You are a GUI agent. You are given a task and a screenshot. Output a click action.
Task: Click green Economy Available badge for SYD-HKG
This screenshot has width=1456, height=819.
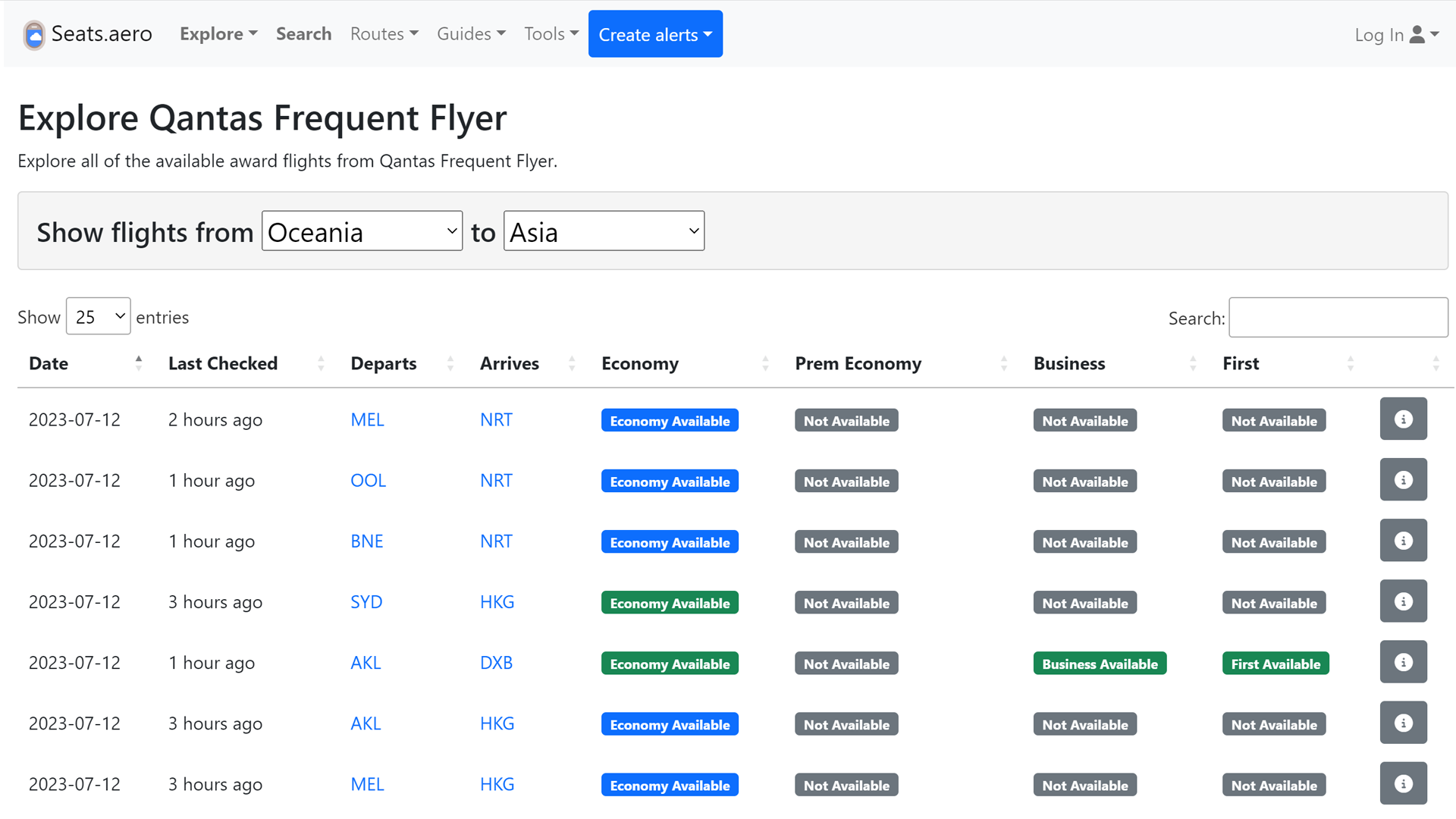click(x=670, y=603)
